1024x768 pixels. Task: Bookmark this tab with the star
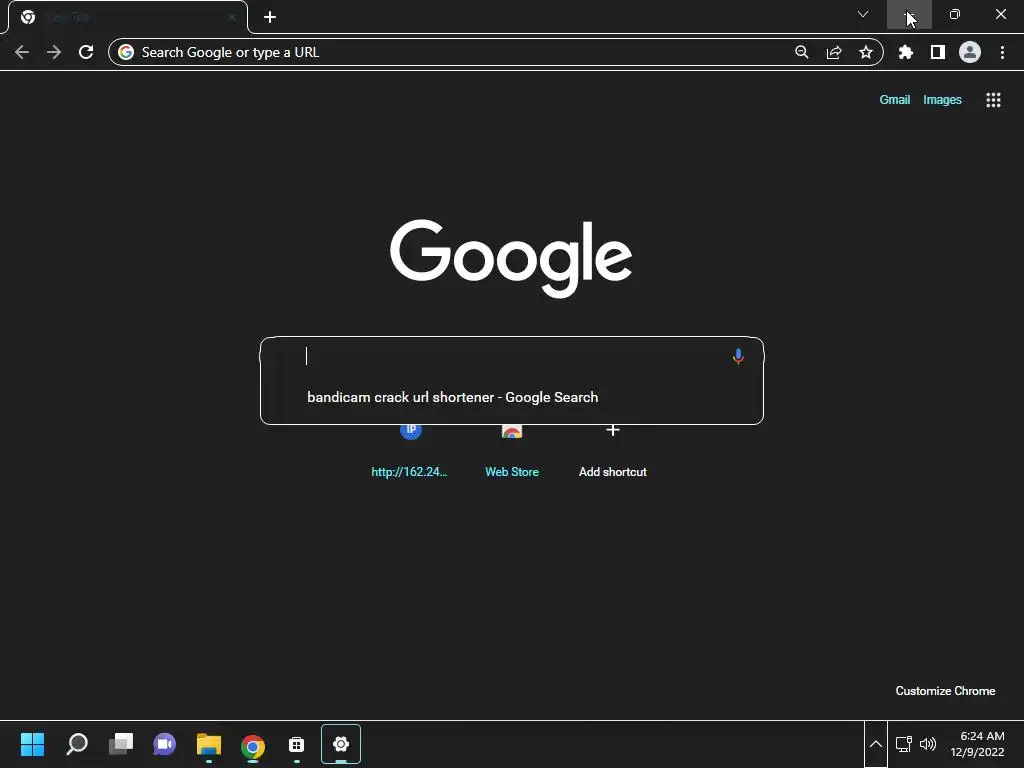(x=866, y=52)
